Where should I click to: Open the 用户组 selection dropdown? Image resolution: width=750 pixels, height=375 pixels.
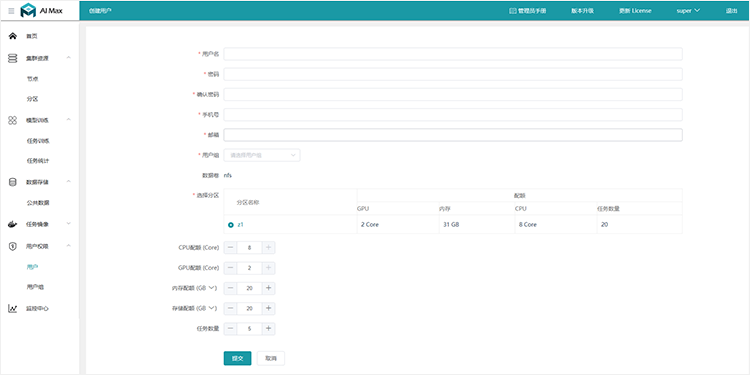[x=262, y=155]
